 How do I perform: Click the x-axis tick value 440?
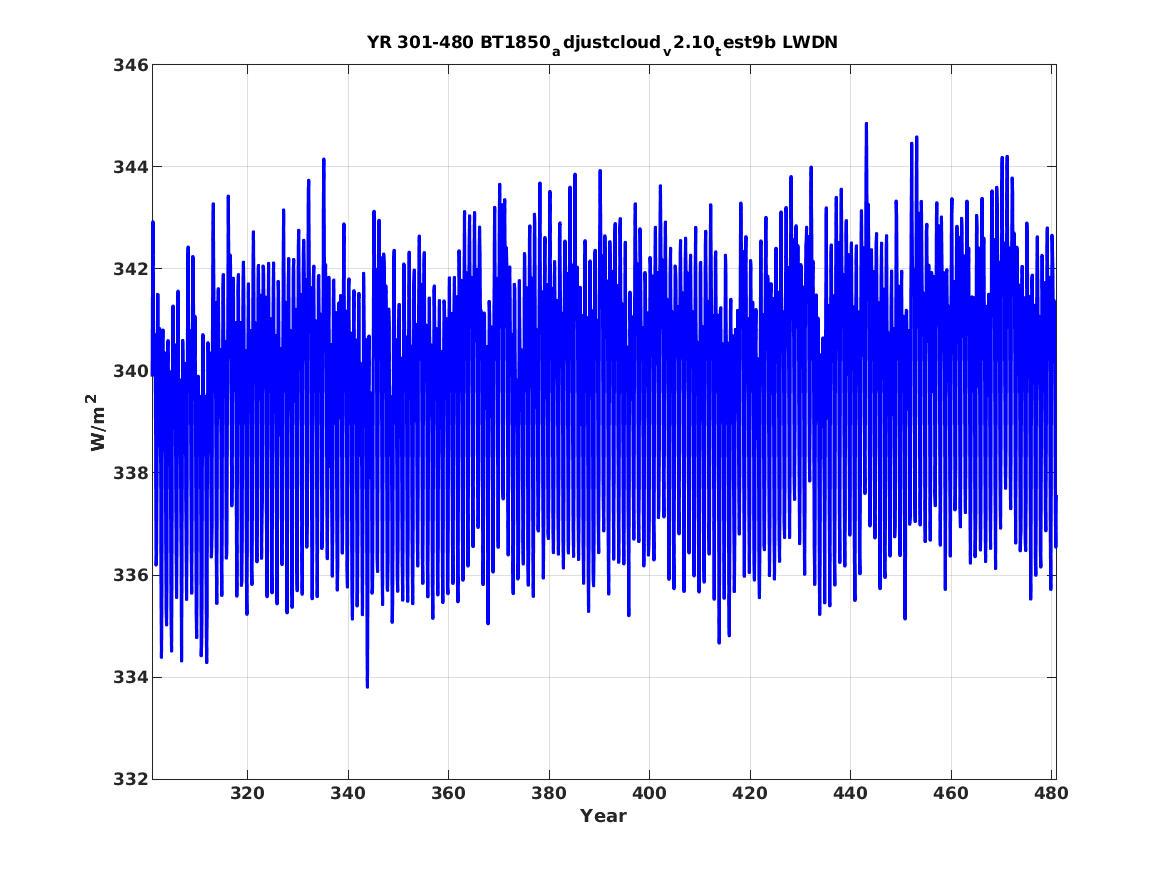[850, 794]
